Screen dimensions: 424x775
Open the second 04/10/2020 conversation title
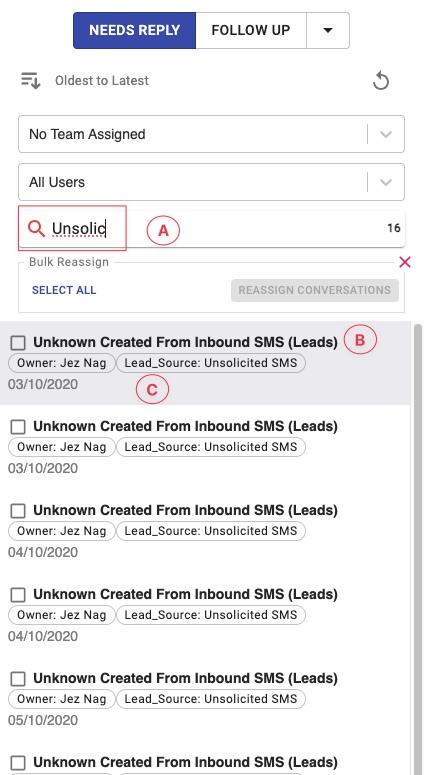click(x=185, y=594)
